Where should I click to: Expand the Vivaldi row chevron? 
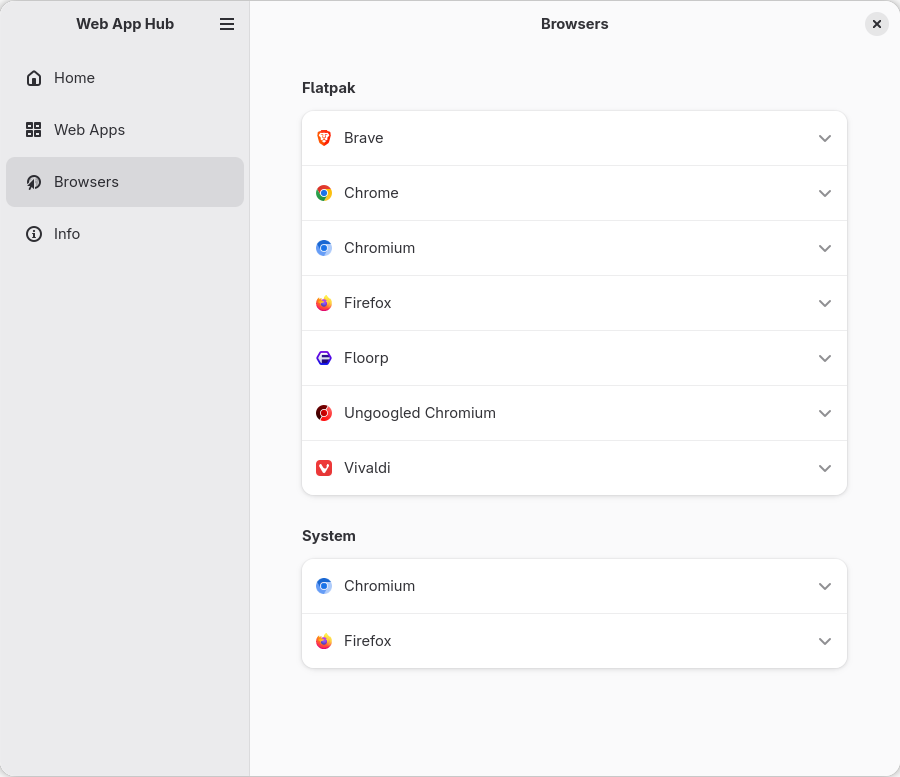pos(825,468)
